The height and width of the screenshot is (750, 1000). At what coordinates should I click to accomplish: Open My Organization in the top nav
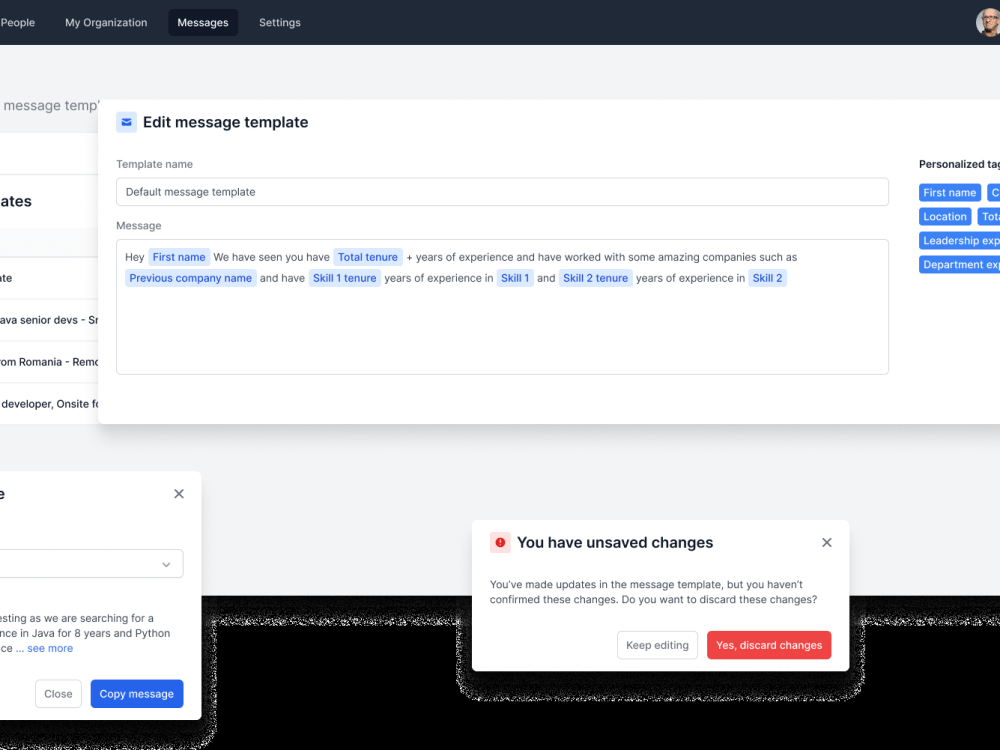pyautogui.click(x=106, y=22)
